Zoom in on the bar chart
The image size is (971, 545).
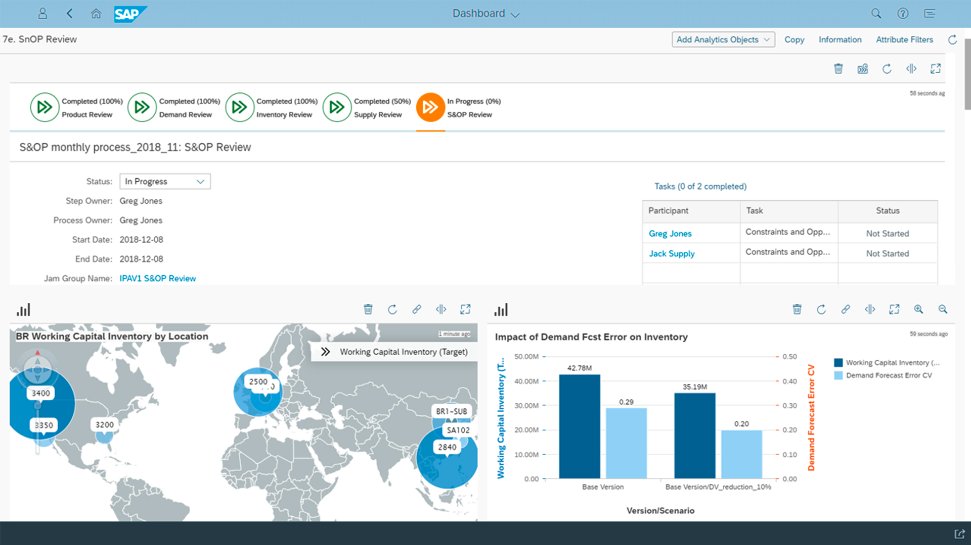(x=918, y=309)
